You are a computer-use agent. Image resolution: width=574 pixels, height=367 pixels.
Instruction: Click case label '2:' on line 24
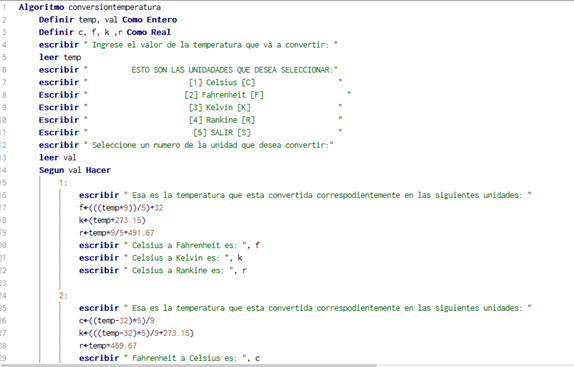click(63, 295)
